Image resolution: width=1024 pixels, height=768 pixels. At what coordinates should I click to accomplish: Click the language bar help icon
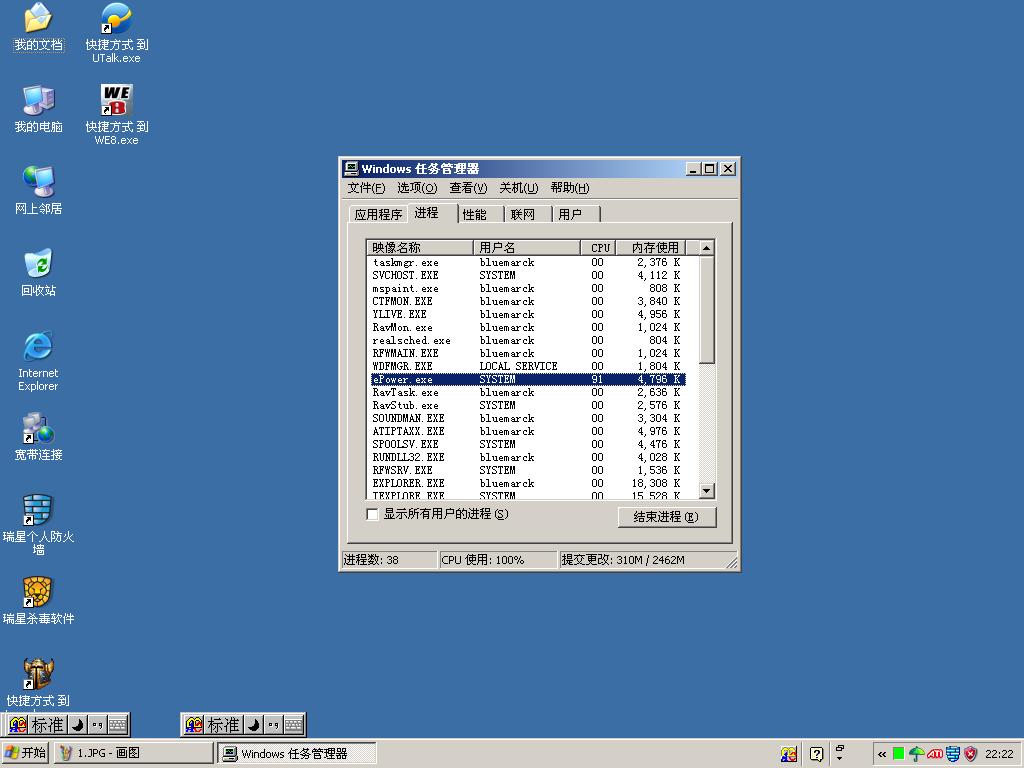(816, 754)
